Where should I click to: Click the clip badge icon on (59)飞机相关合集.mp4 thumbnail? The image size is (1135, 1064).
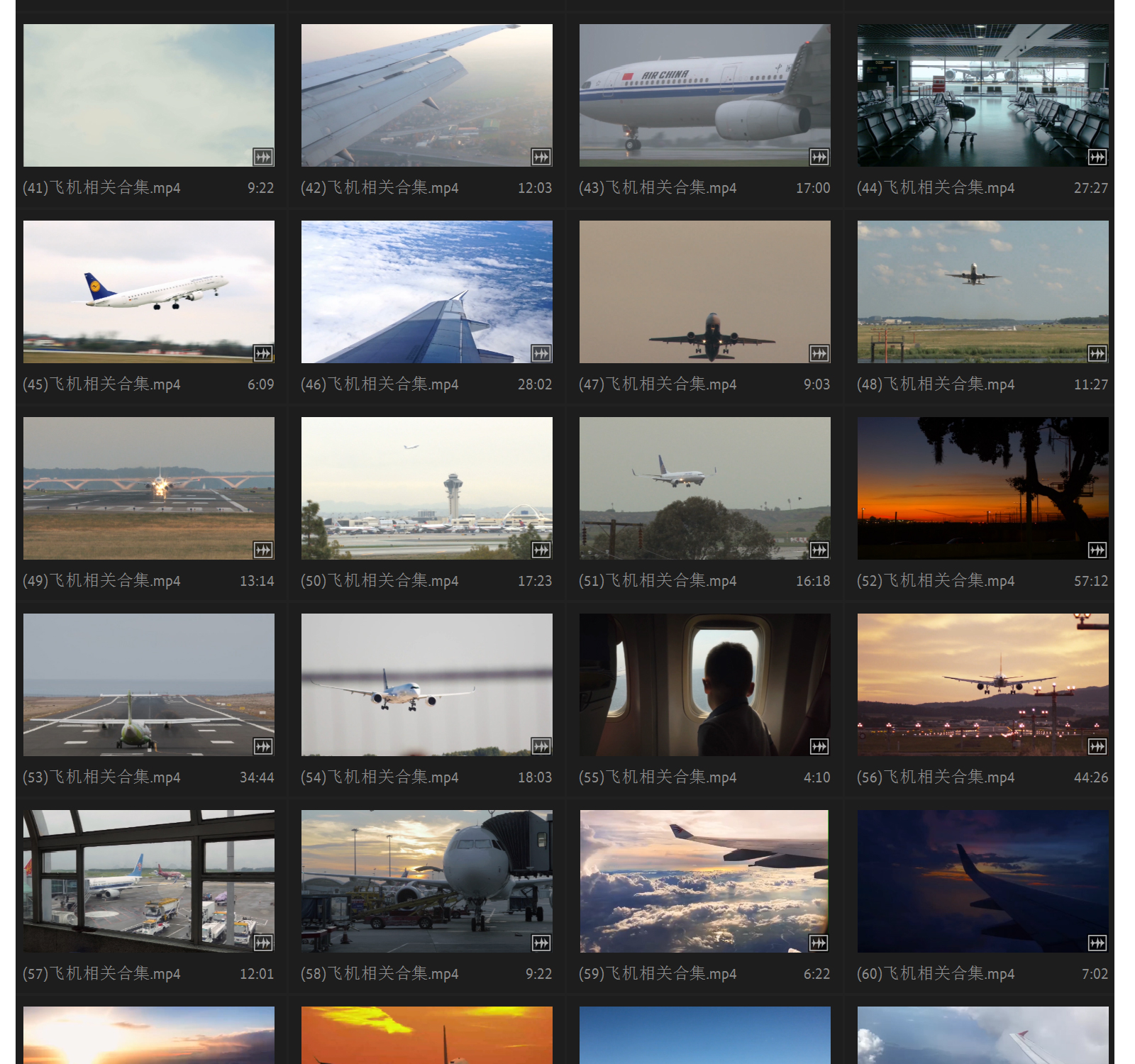(x=819, y=943)
